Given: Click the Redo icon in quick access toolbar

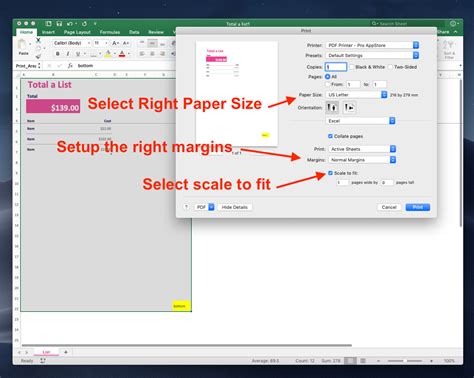Looking at the screenshot, I should [84, 23].
